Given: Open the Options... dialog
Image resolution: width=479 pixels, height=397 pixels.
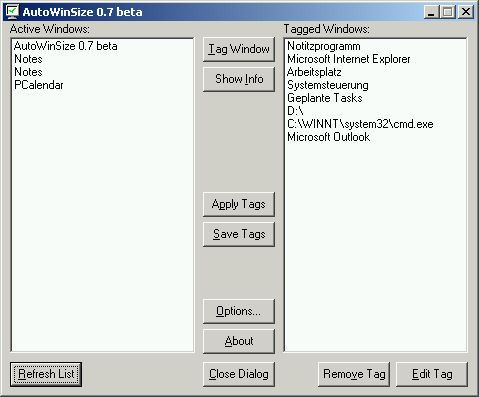Looking at the screenshot, I should coord(239,311).
